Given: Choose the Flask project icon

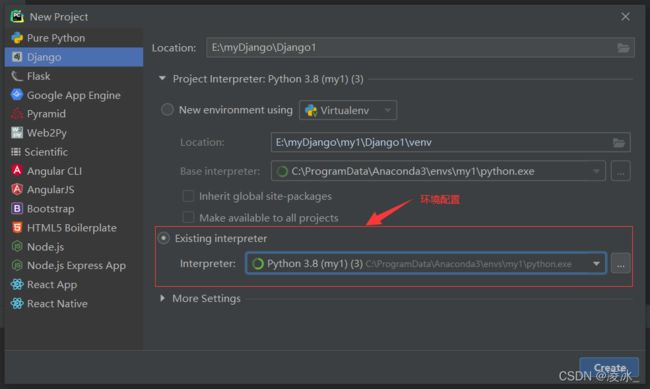Looking at the screenshot, I should click(17, 76).
